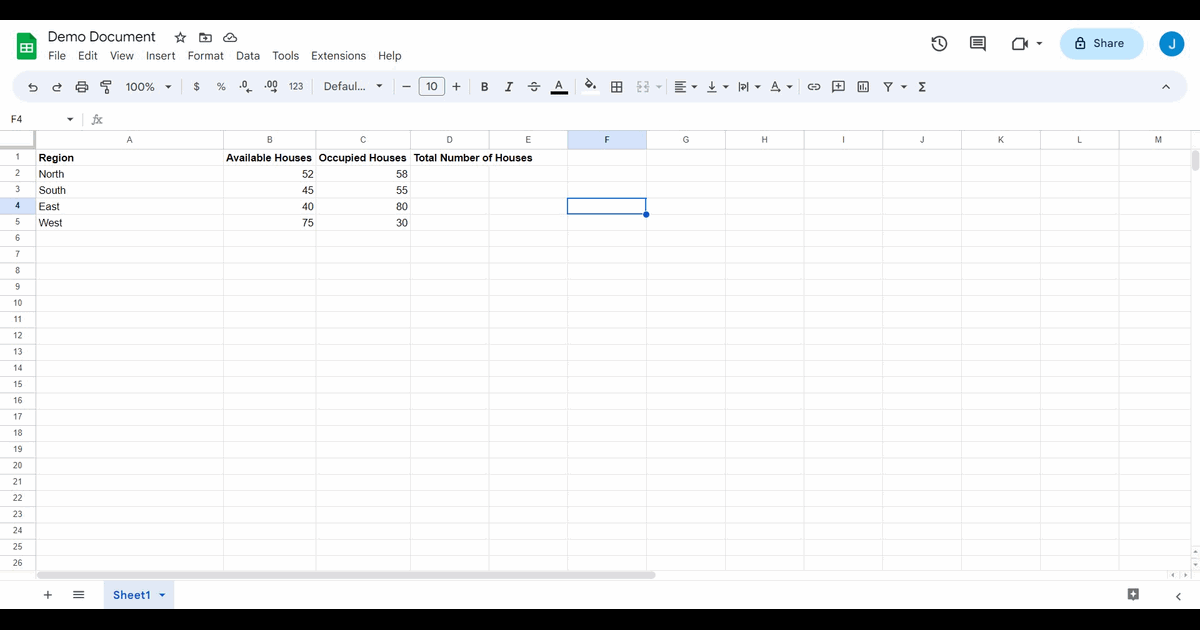The height and width of the screenshot is (630, 1200).
Task: Toggle strikethrough formatting
Action: (x=534, y=87)
